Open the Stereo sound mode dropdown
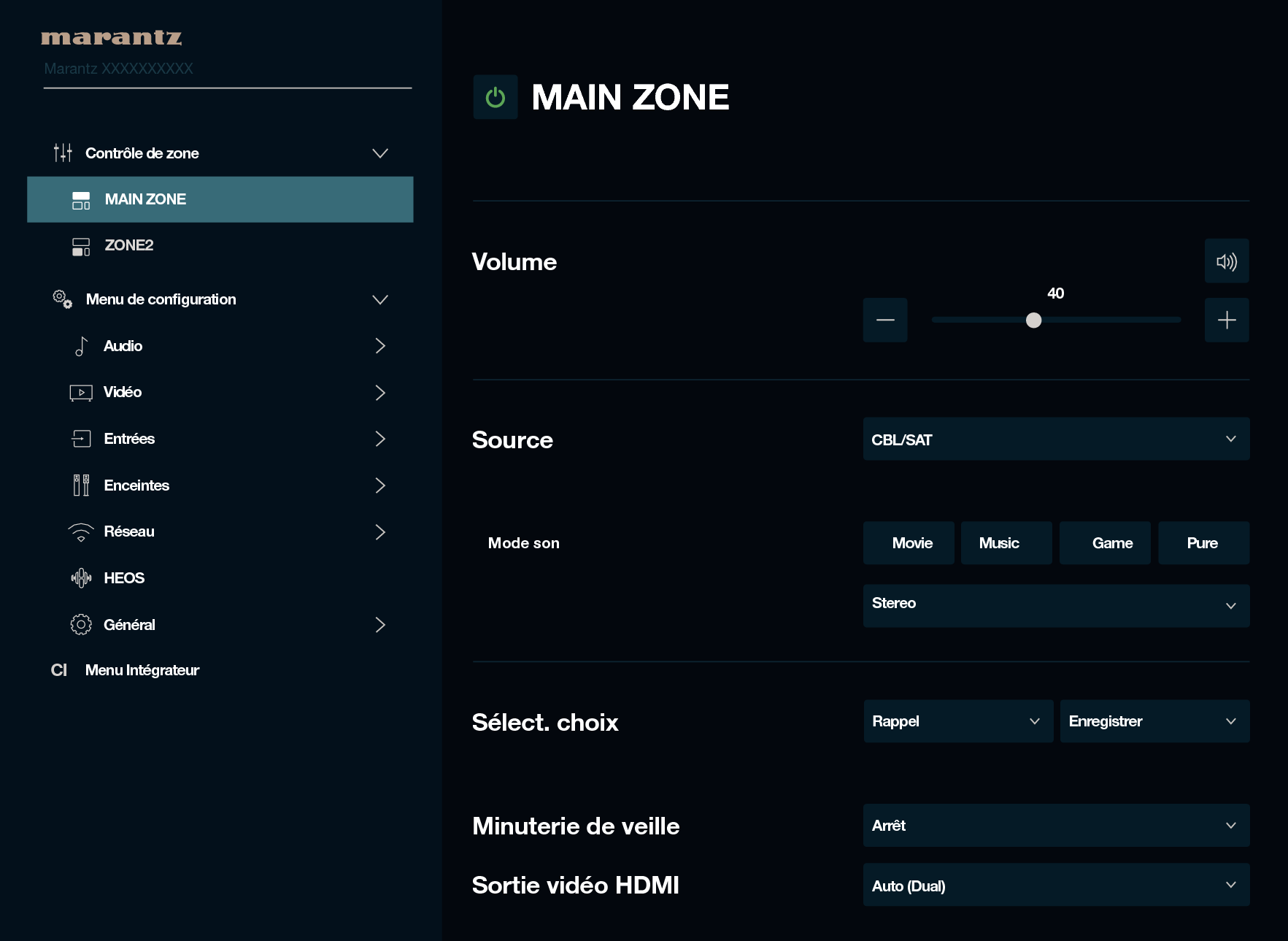This screenshot has width=1288, height=941. click(x=1055, y=605)
